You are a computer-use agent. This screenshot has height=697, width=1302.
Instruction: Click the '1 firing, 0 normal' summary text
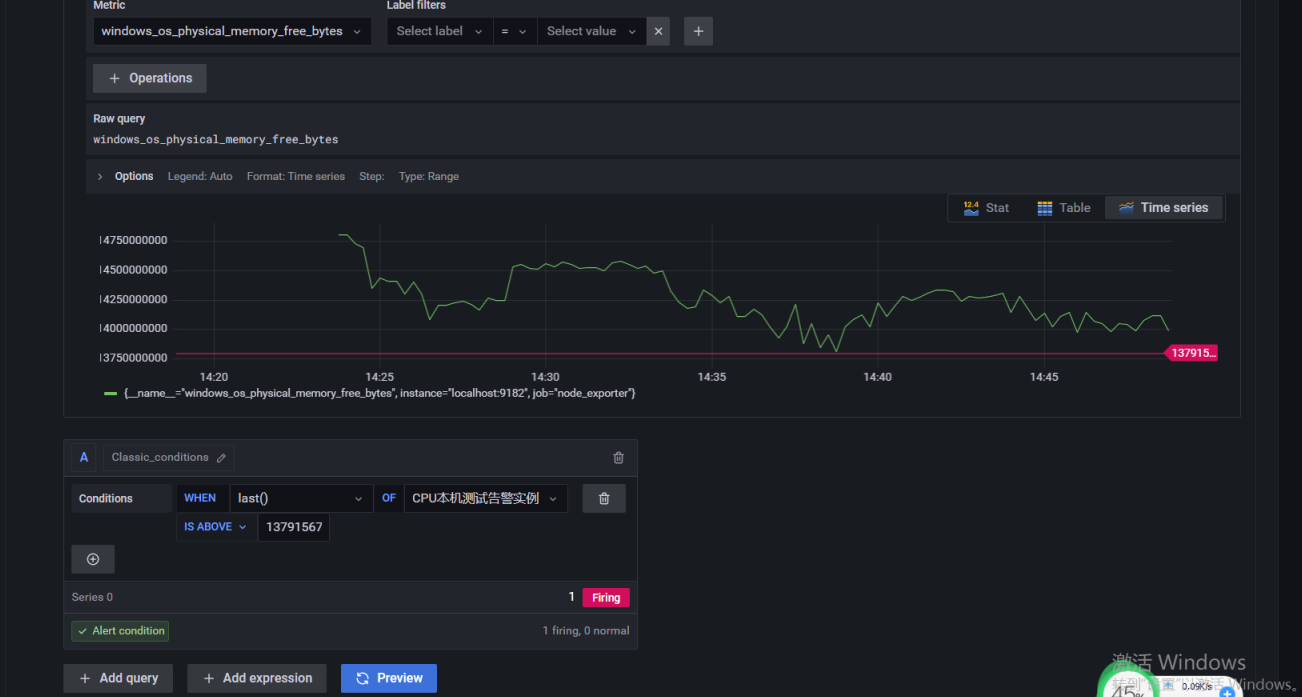[586, 631]
